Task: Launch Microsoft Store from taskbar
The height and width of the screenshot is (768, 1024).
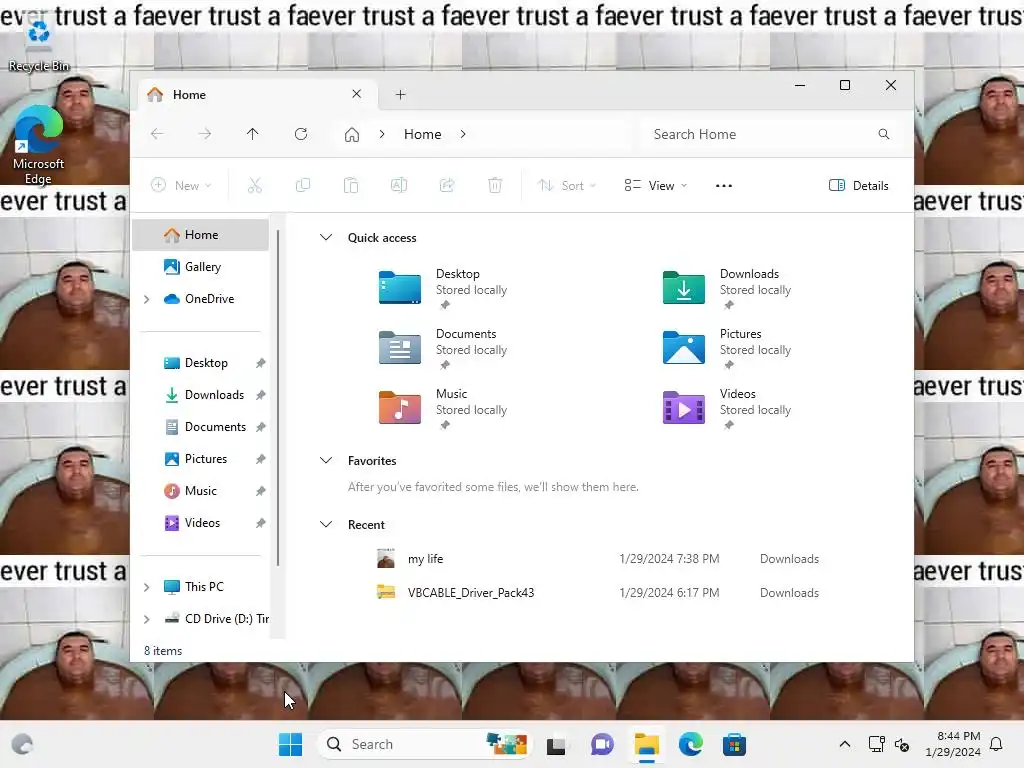Action: (x=734, y=744)
